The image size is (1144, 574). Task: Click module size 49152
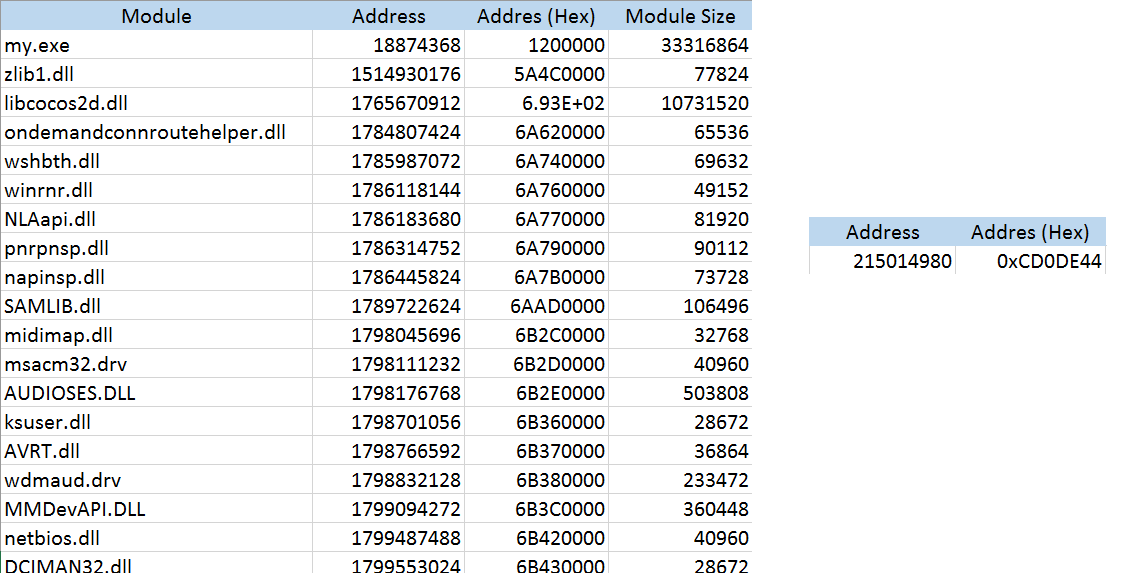[x=680, y=190]
